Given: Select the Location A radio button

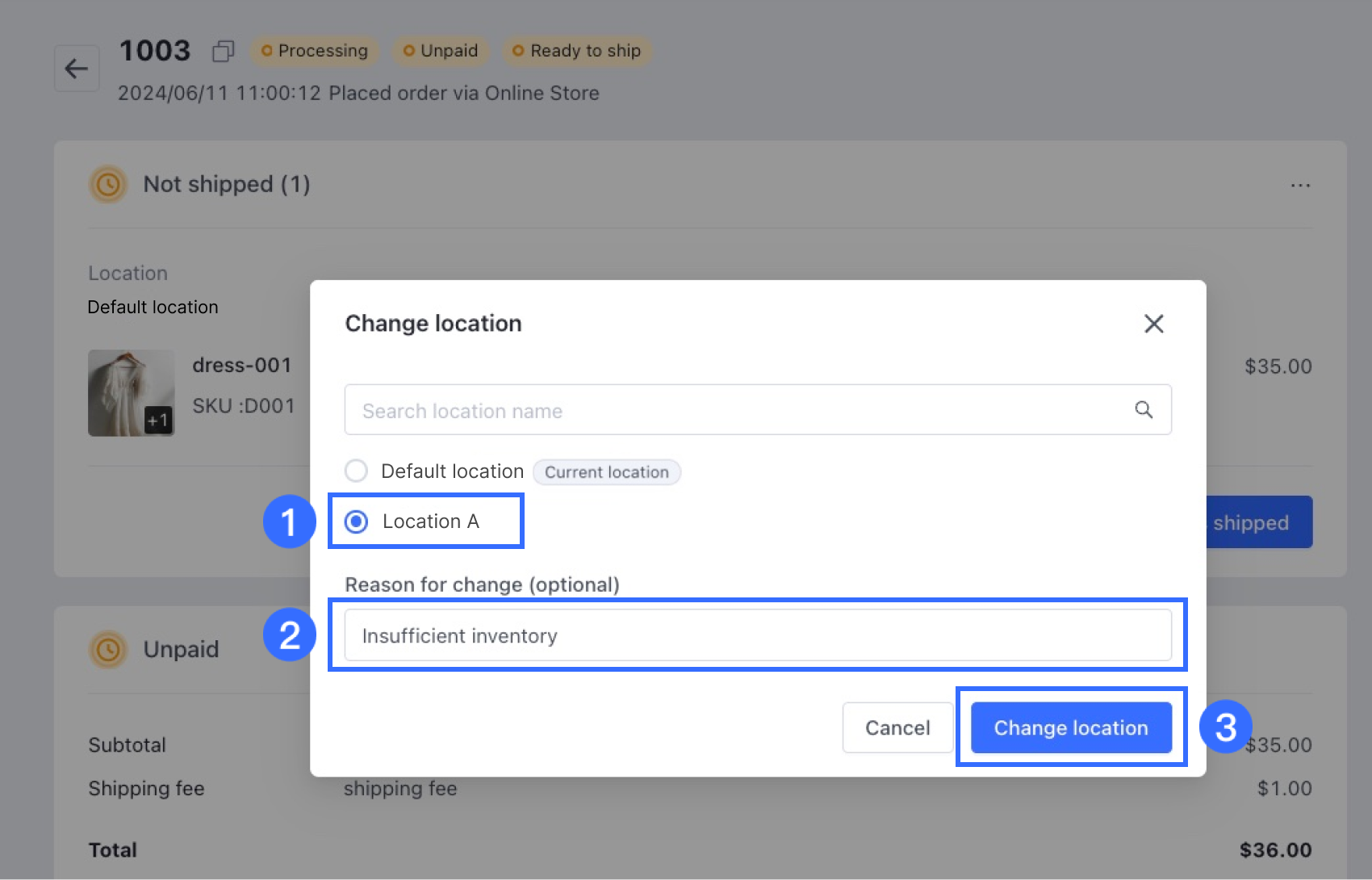Looking at the screenshot, I should 356,522.
